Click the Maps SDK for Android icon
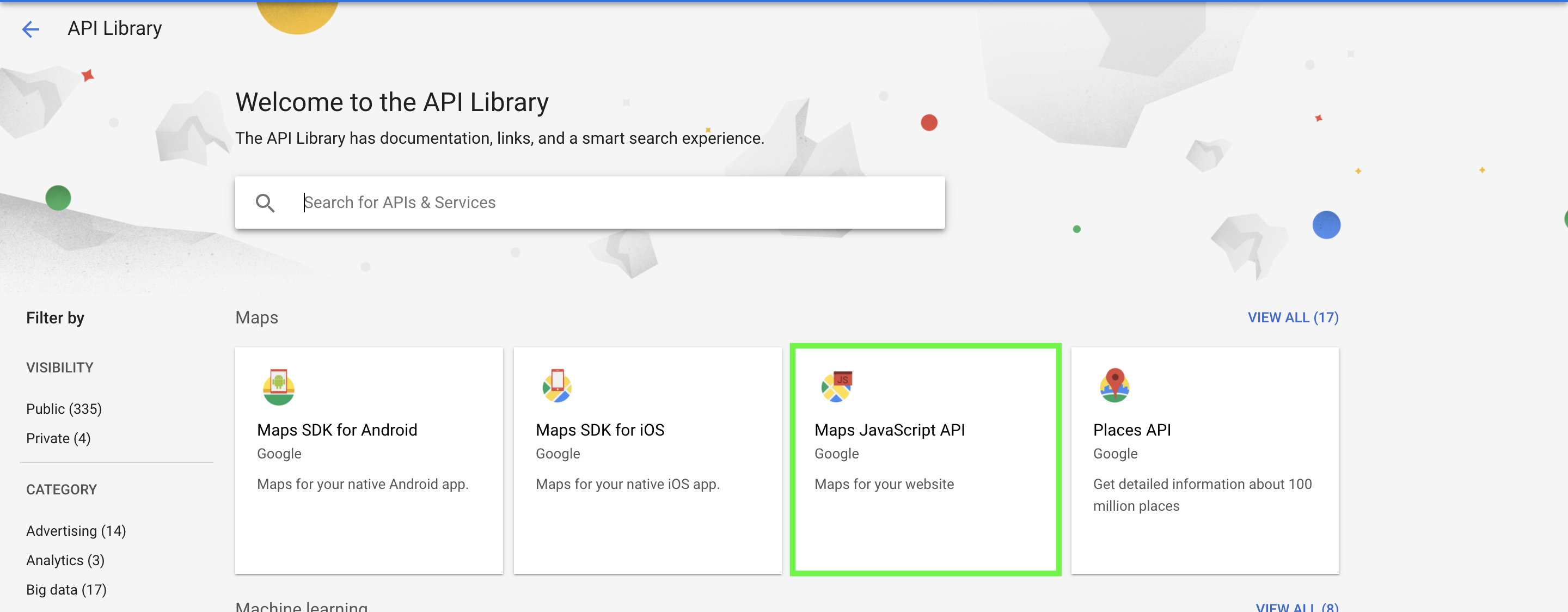Screen dimensions: 1568x612 279,387
